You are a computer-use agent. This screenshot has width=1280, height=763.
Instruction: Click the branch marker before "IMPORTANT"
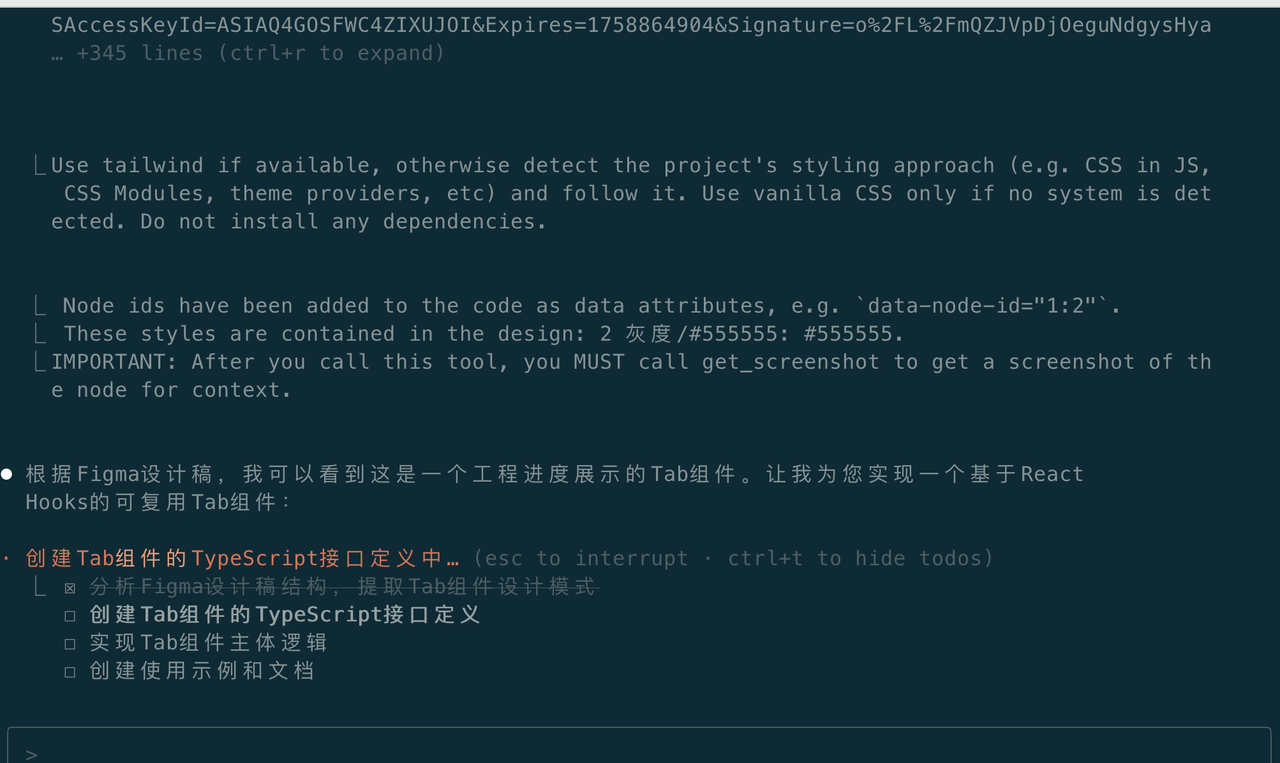click(x=40, y=362)
